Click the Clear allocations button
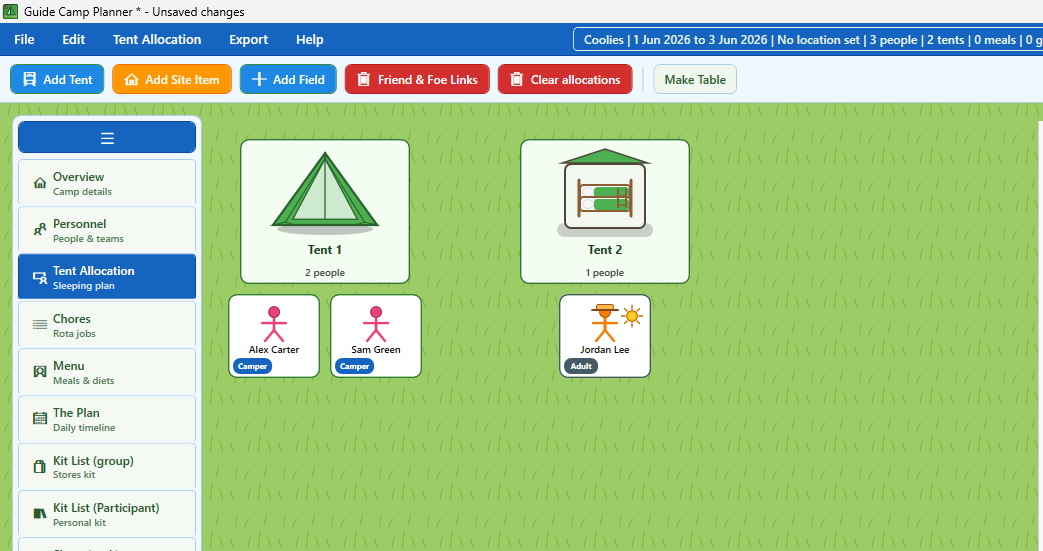 tap(565, 79)
